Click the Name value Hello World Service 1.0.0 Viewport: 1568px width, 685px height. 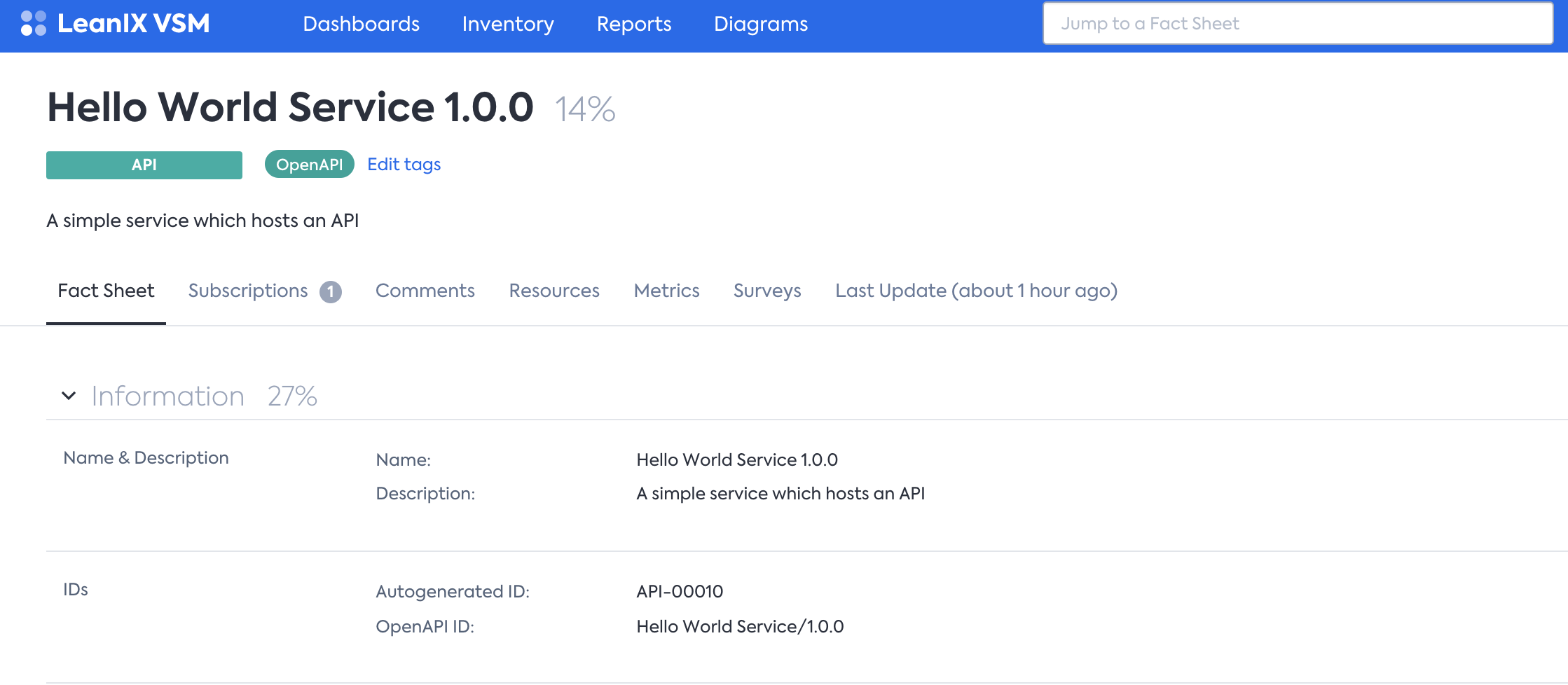(x=737, y=459)
